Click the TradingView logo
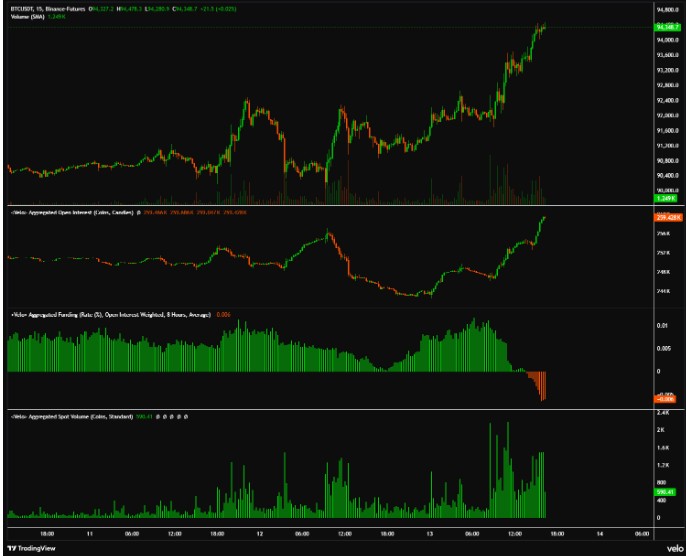This screenshot has width=686, height=557. click(x=33, y=548)
